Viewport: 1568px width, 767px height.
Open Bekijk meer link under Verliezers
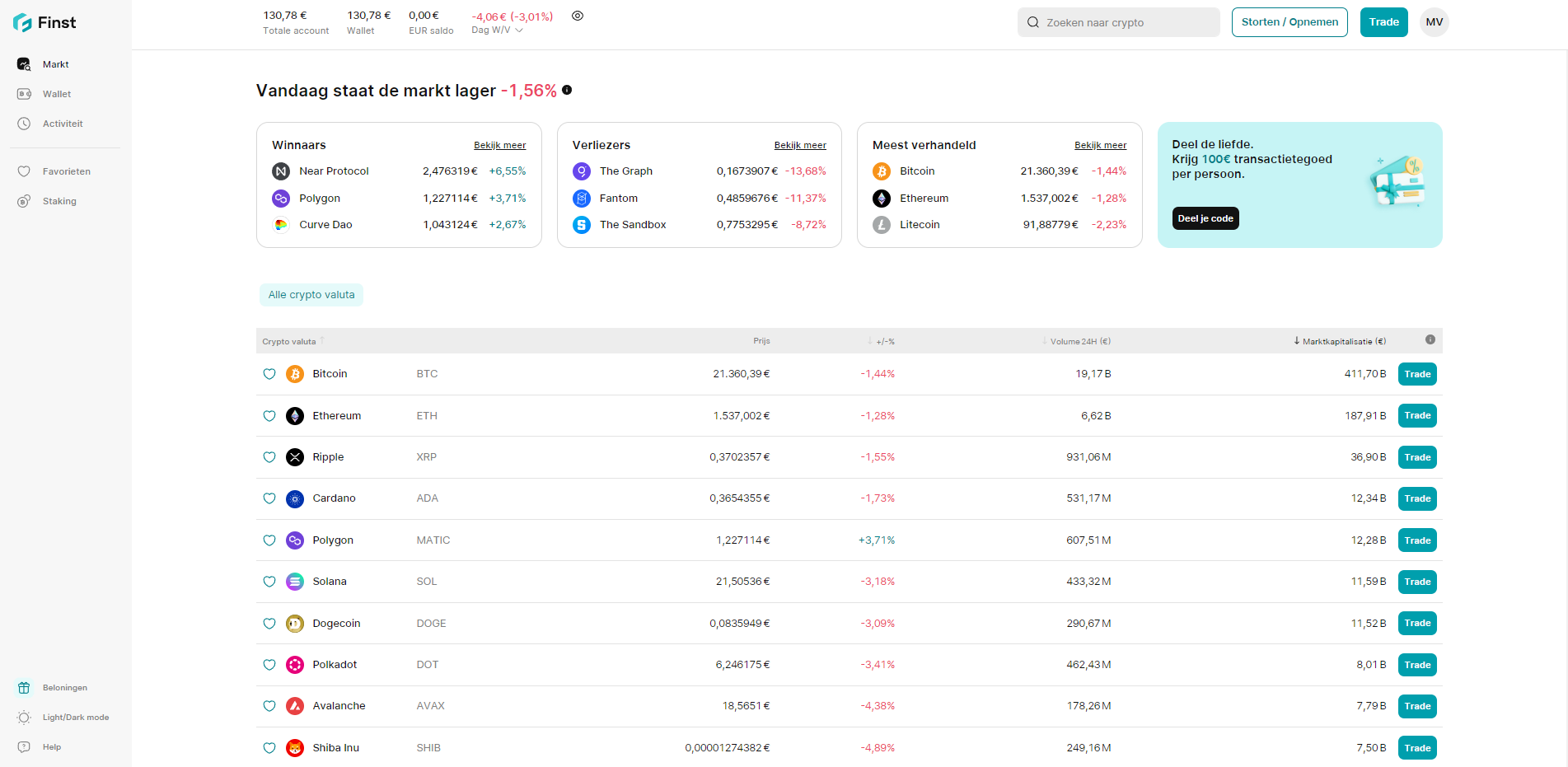click(x=799, y=145)
